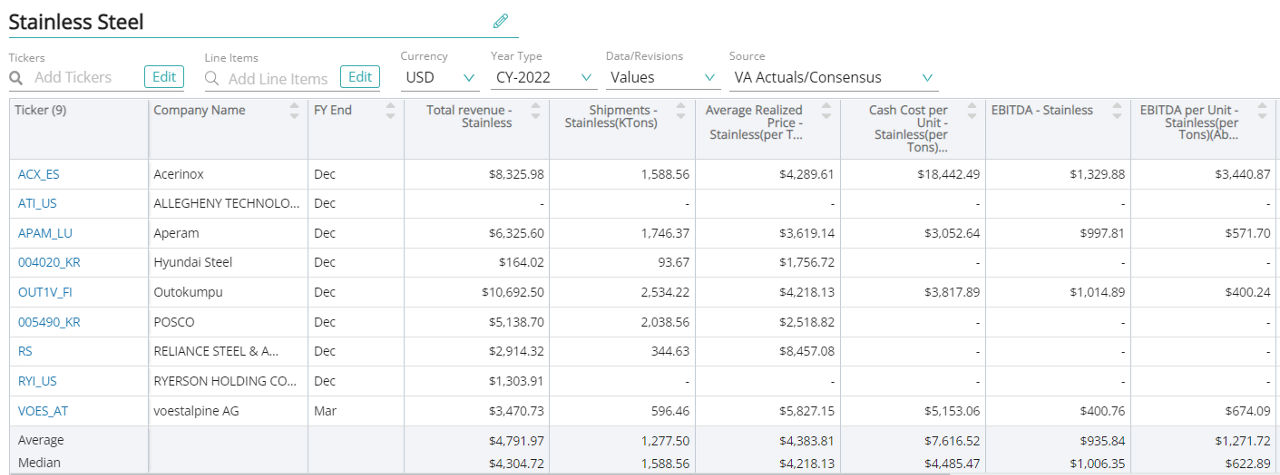Image resolution: width=1280 pixels, height=475 pixels.
Task: Open the RS ticker link
Action: coord(25,351)
